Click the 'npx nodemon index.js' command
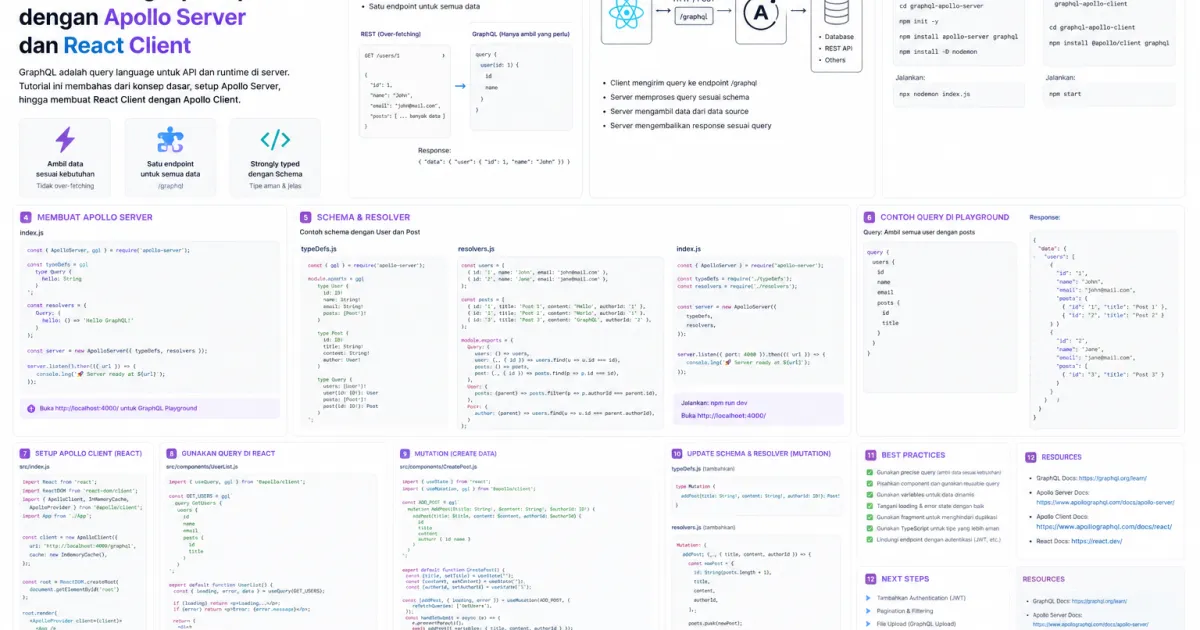1200x630 pixels. [x=934, y=94]
